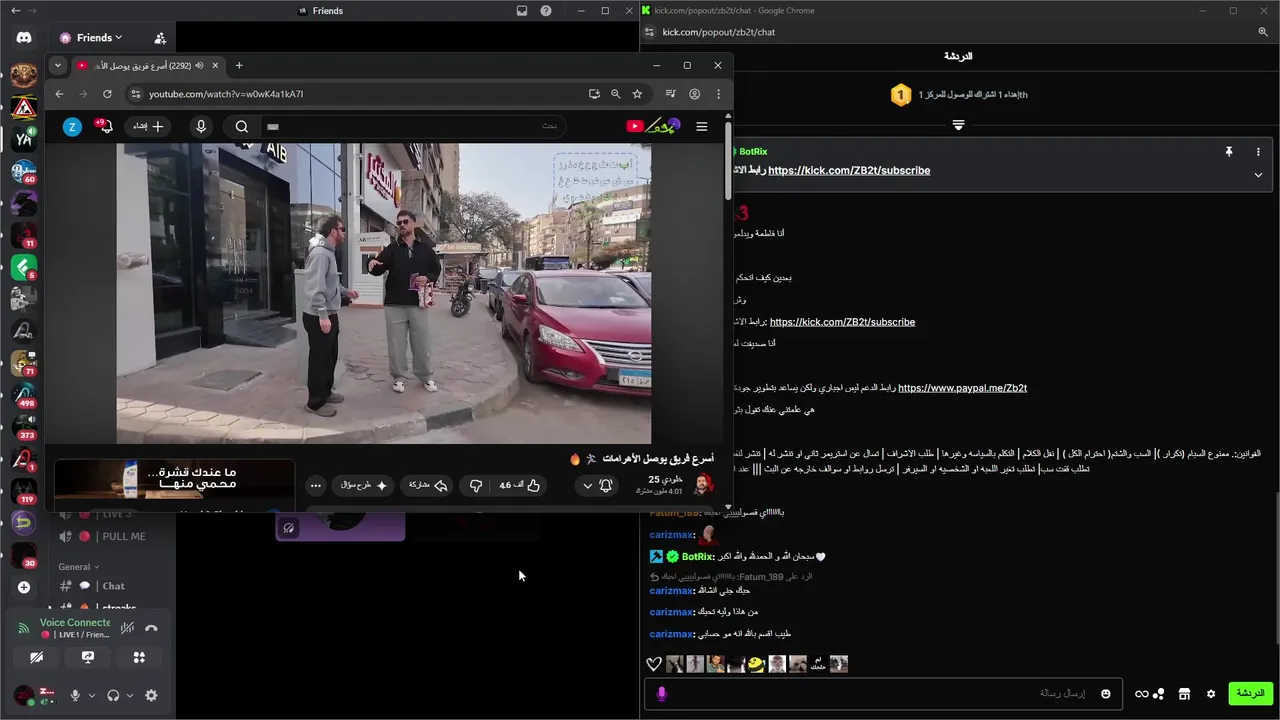The height and width of the screenshot is (720, 1280).
Task: Open Discord activities launcher icon
Action: click(x=139, y=657)
